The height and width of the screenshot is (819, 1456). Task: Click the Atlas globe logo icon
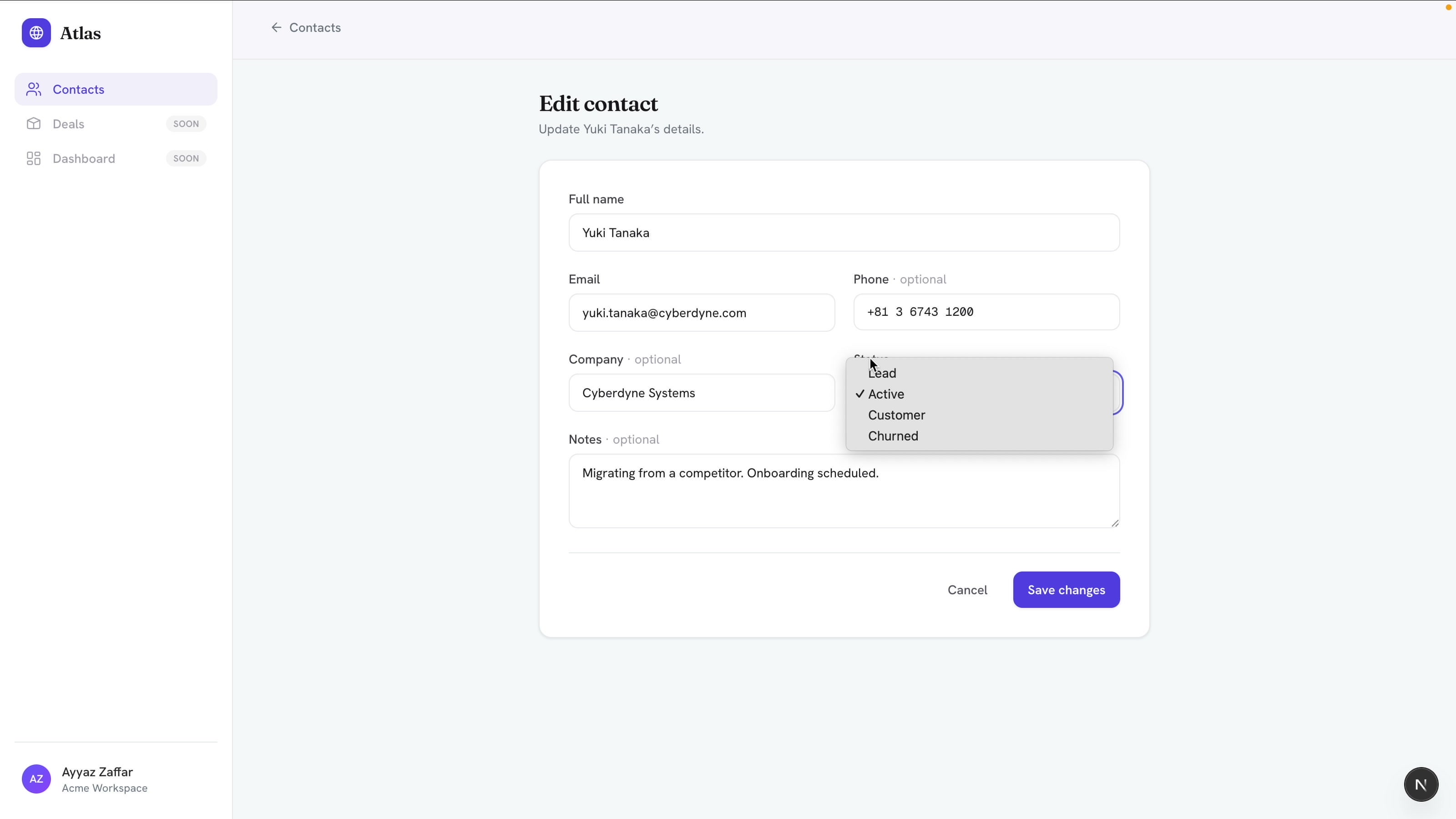[x=36, y=33]
